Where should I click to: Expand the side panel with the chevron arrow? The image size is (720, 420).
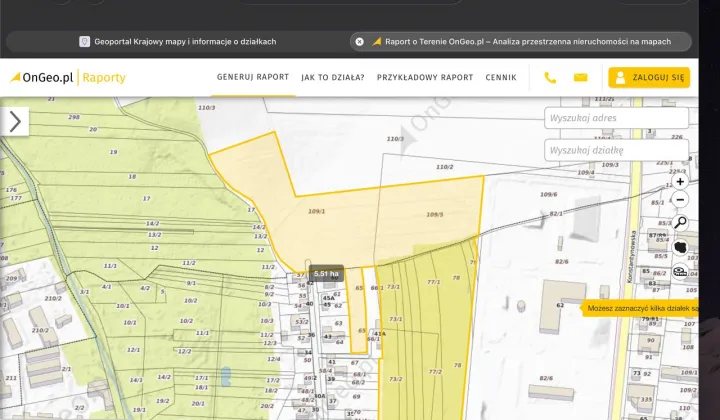coord(15,122)
